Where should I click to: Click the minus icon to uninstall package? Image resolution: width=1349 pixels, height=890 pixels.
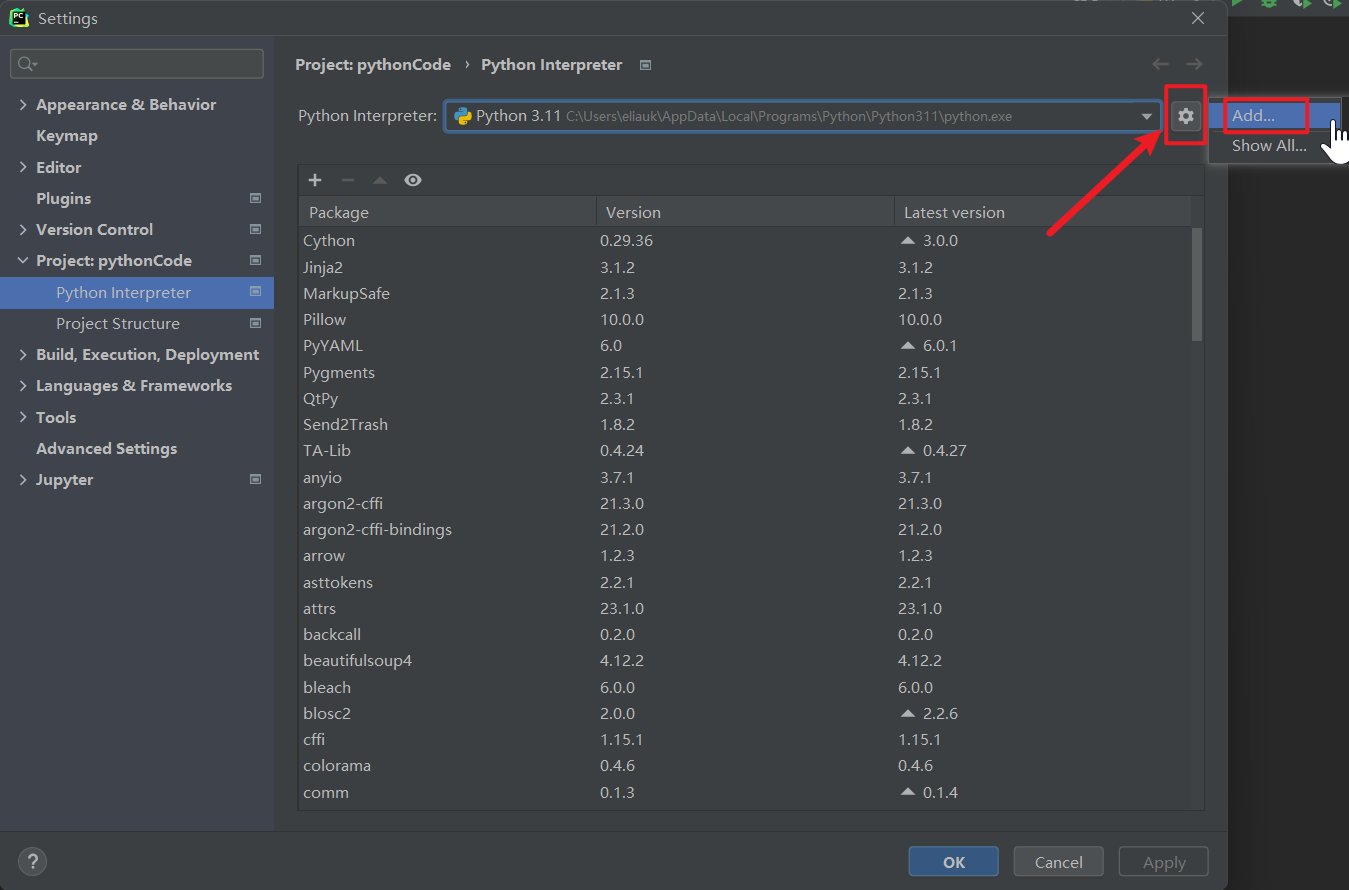point(348,180)
